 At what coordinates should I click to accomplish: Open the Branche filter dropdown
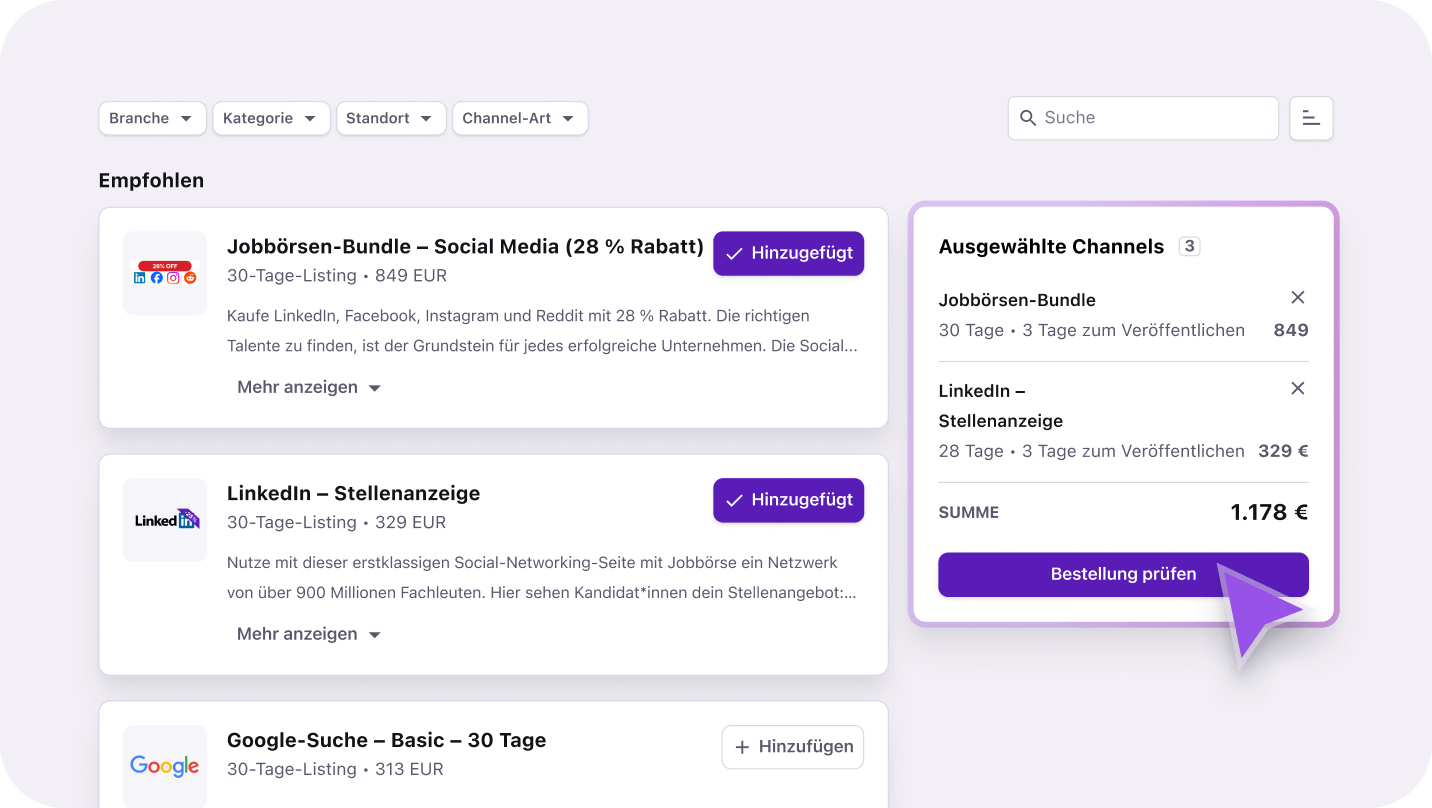[152, 118]
